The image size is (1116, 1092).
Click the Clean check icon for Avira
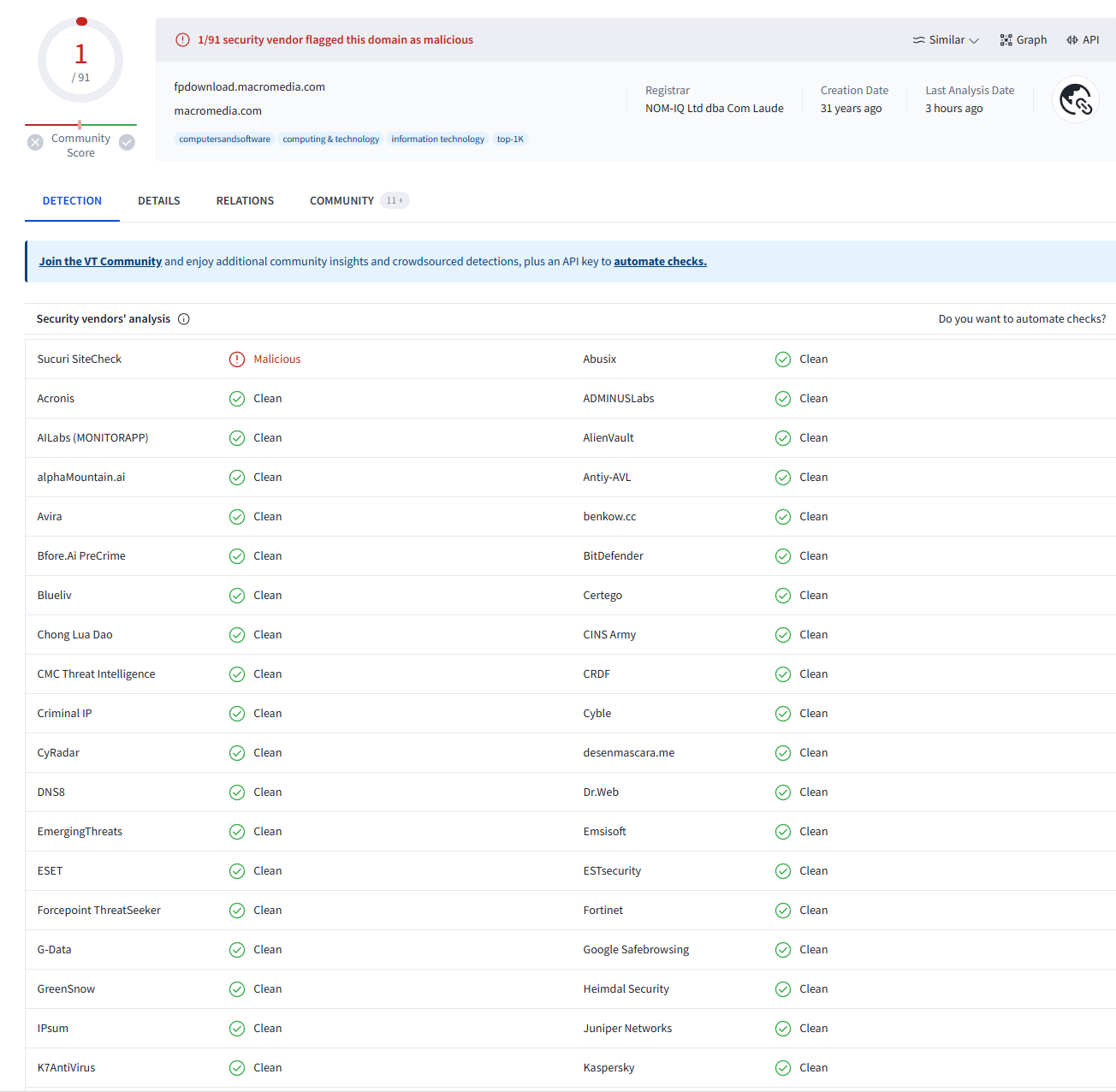point(237,517)
